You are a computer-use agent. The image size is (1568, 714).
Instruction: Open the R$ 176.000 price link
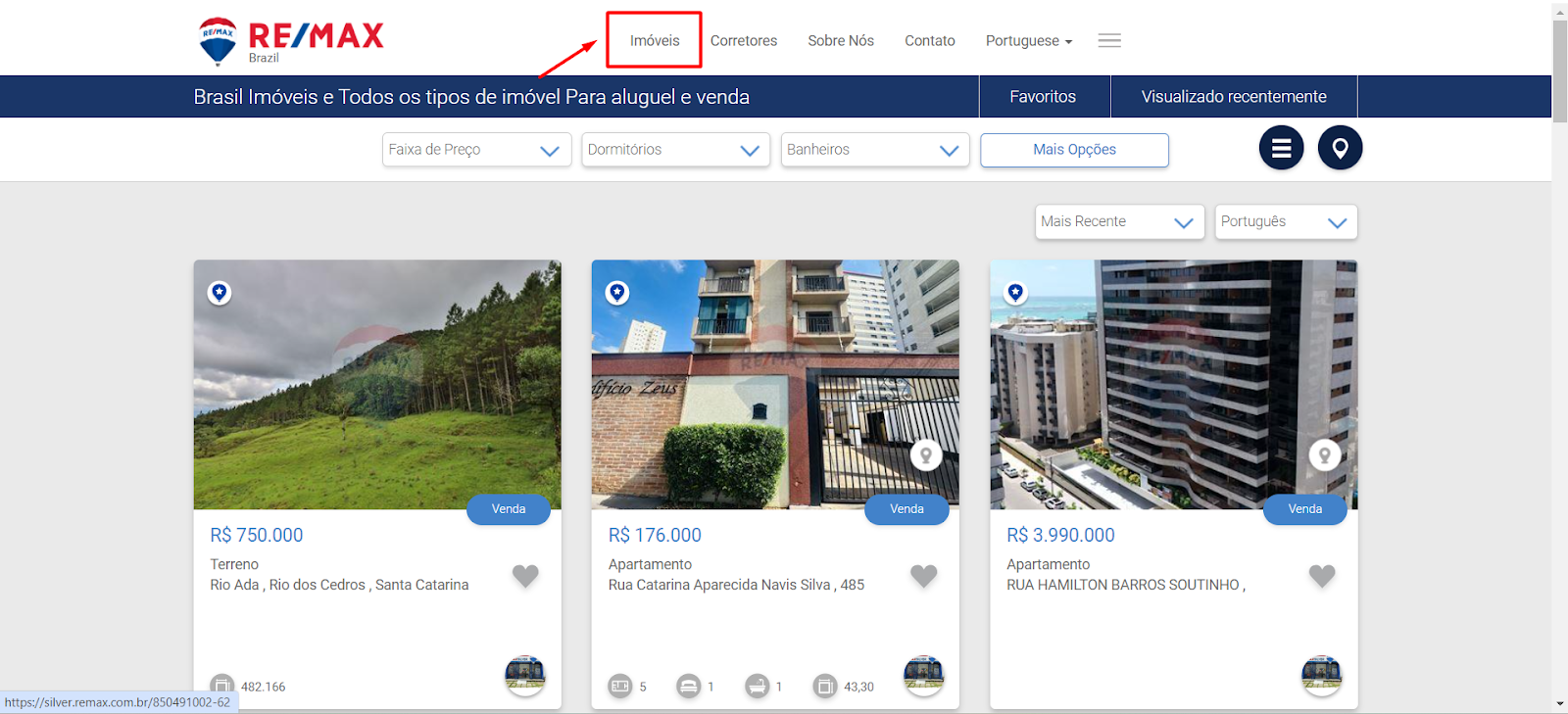tap(655, 536)
